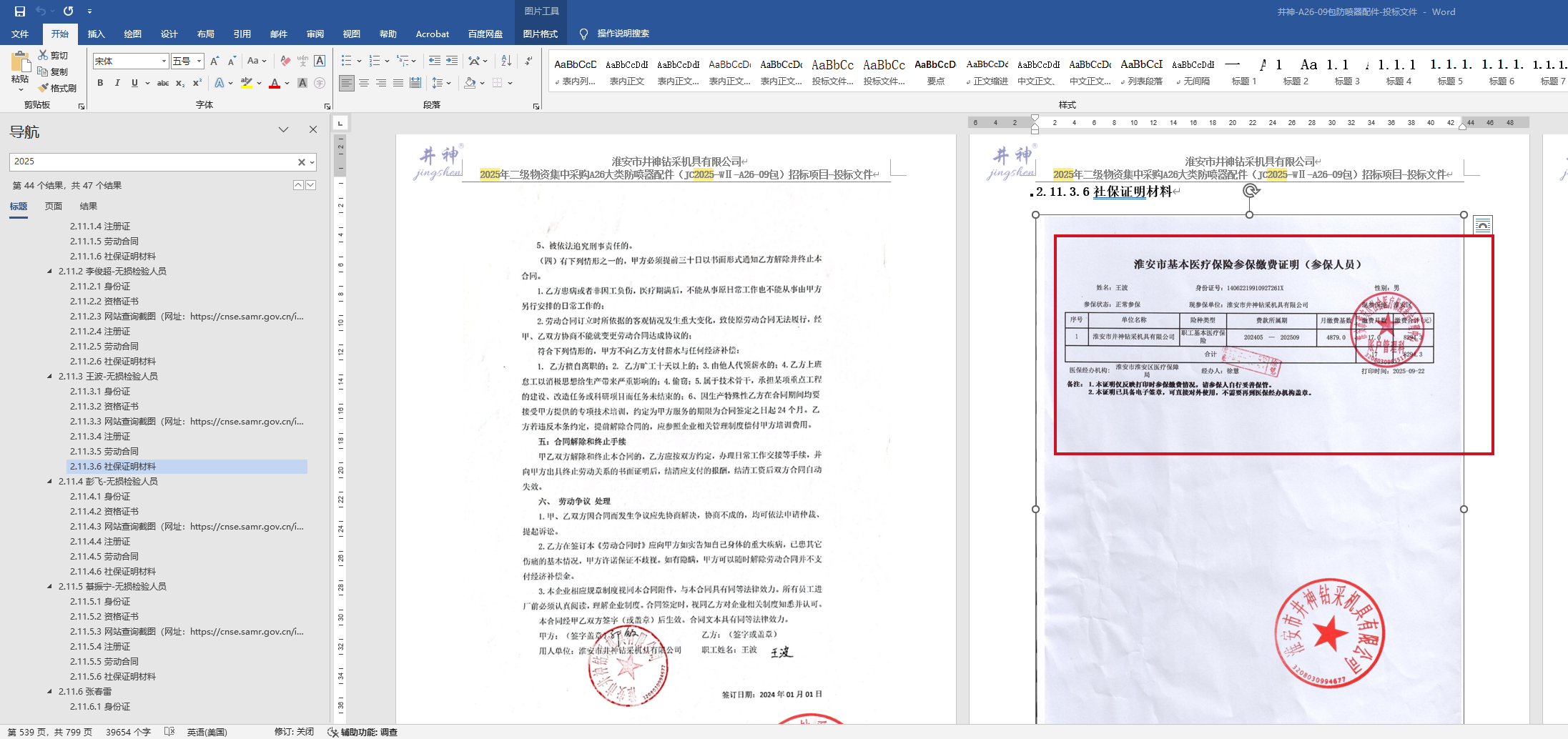Apply distributed alignment in paragraph group
This screenshot has width=1568, height=739.
point(415,83)
